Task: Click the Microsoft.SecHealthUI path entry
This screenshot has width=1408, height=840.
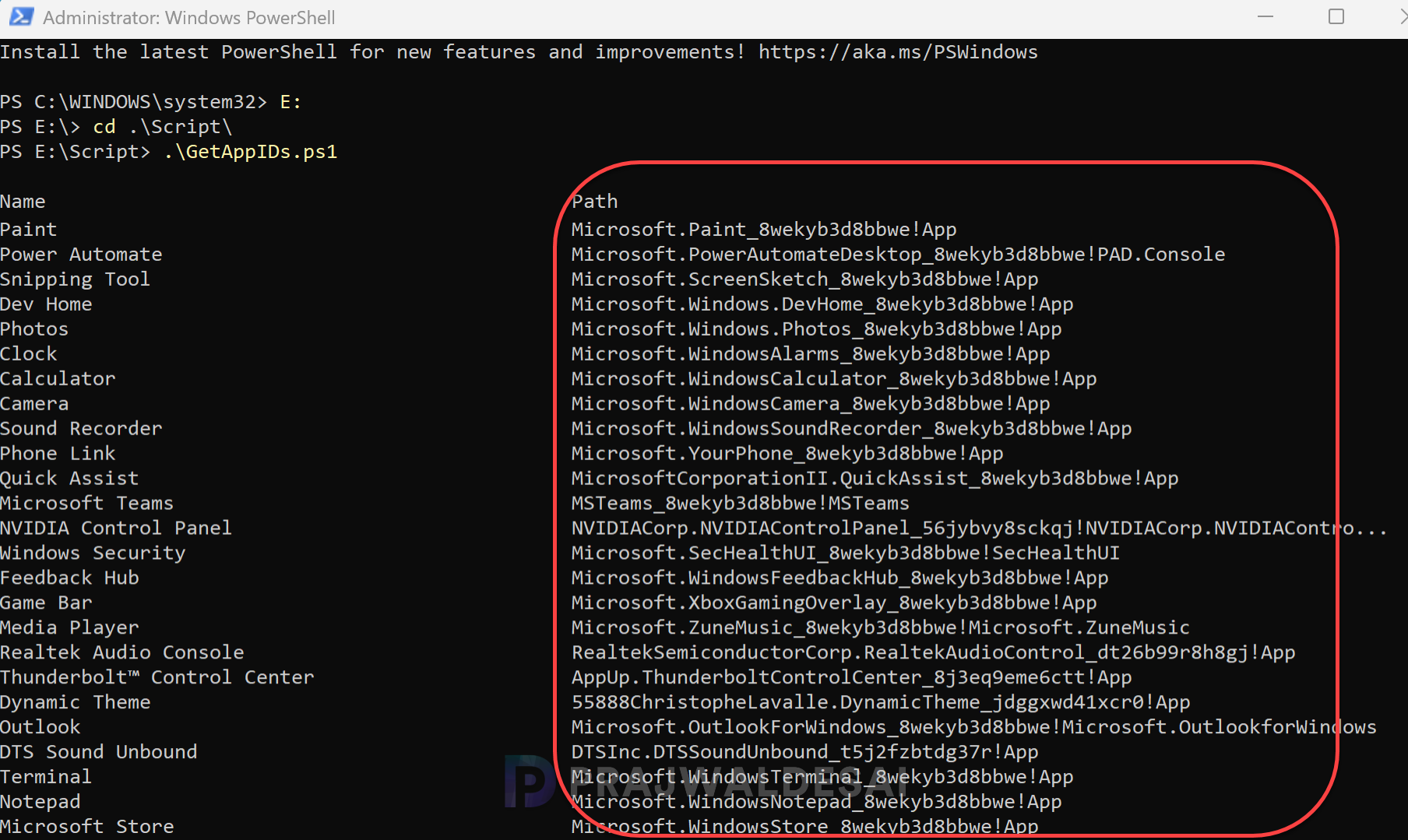Action: (x=846, y=554)
